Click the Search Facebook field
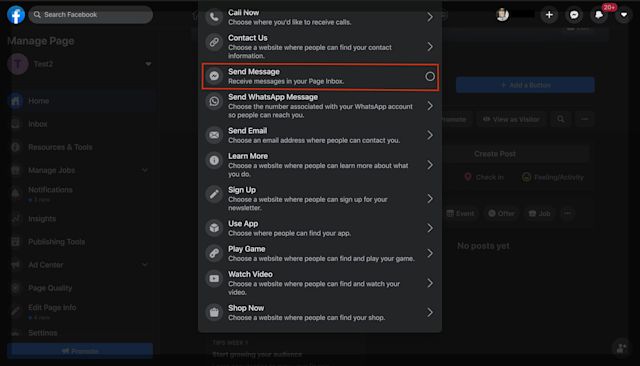This screenshot has height=366, width=640. (x=91, y=15)
